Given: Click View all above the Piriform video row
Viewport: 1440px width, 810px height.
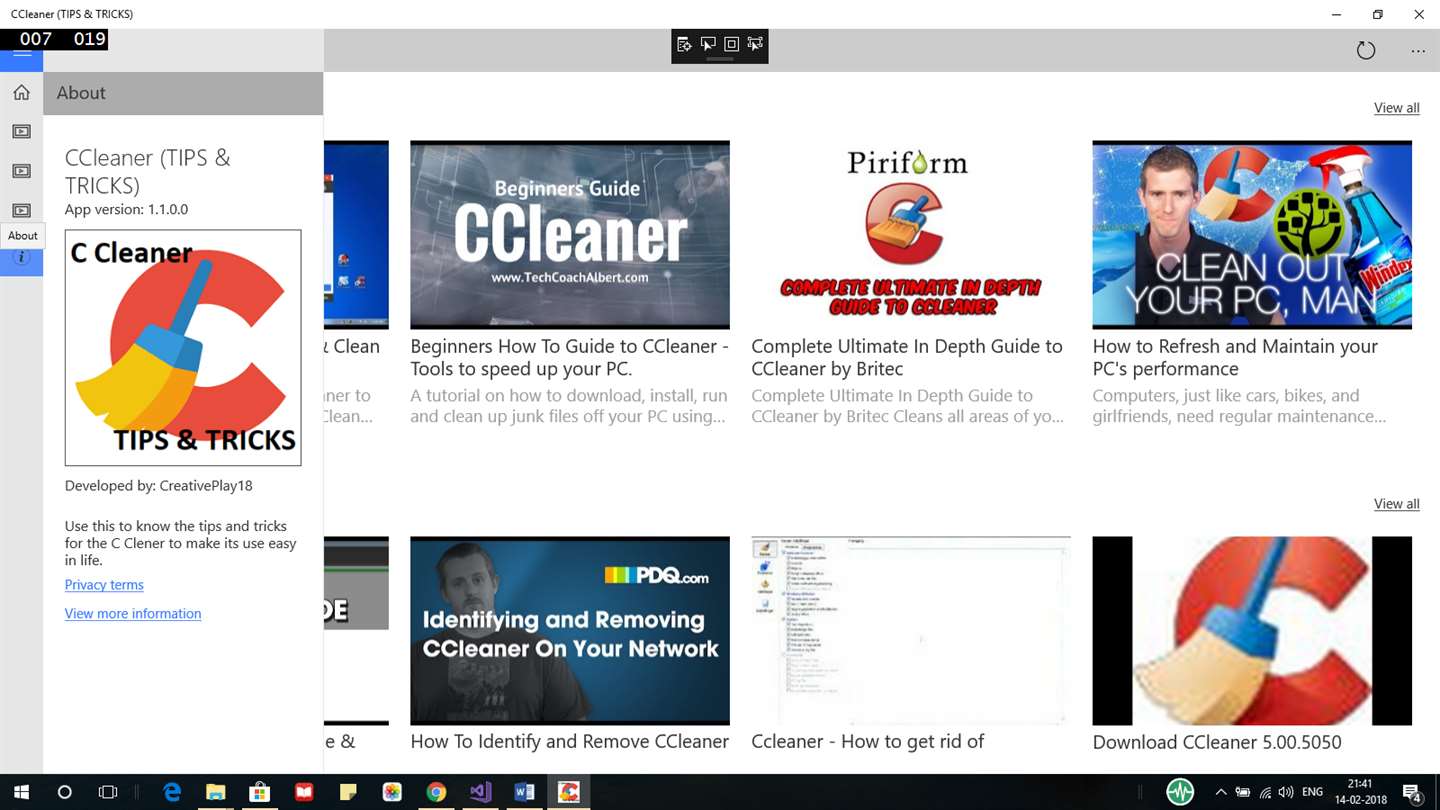Looking at the screenshot, I should (1396, 108).
